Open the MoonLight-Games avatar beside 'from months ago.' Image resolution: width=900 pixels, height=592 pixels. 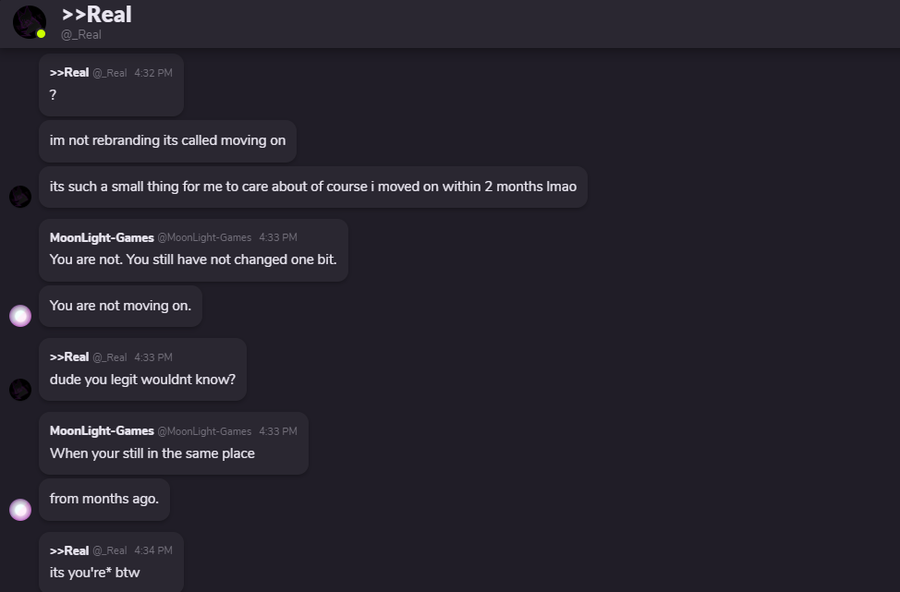[x=20, y=509]
